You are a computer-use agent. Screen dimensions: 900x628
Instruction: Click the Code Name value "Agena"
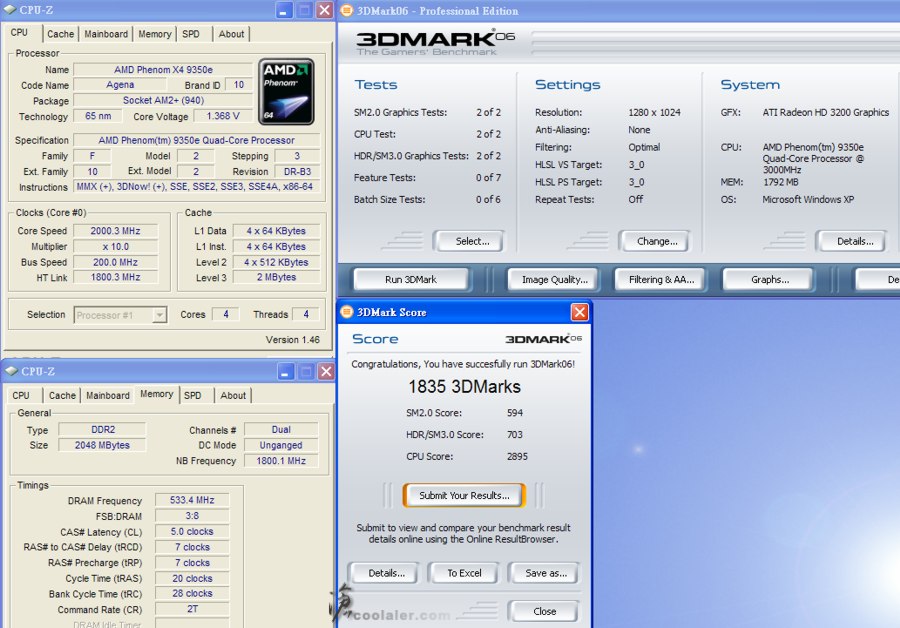tap(120, 85)
